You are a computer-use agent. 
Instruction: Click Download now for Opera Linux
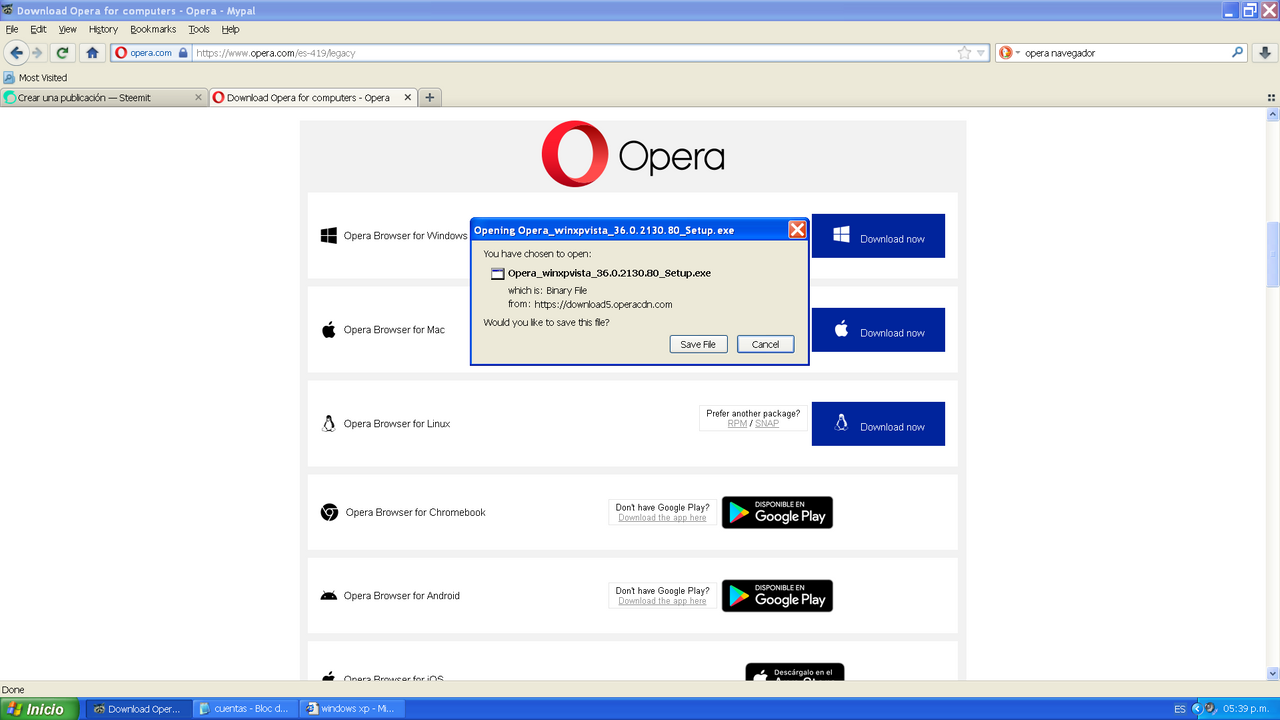878,424
